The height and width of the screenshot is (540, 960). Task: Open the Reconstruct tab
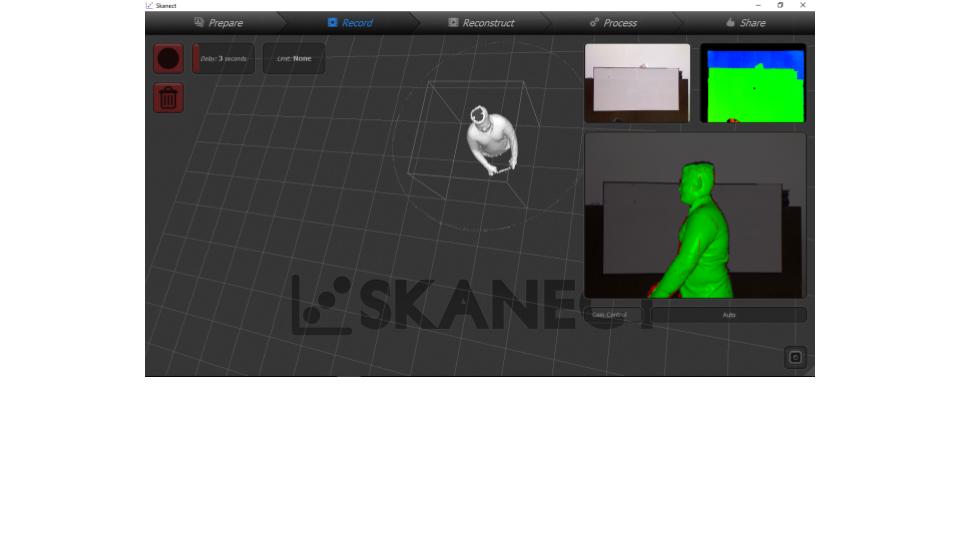point(481,23)
